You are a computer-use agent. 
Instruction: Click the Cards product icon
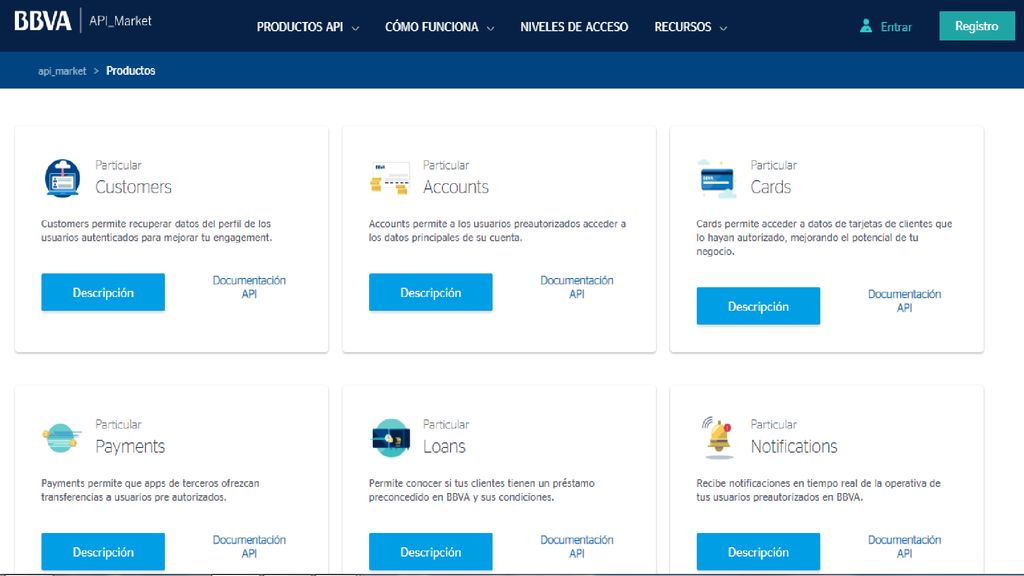click(717, 178)
